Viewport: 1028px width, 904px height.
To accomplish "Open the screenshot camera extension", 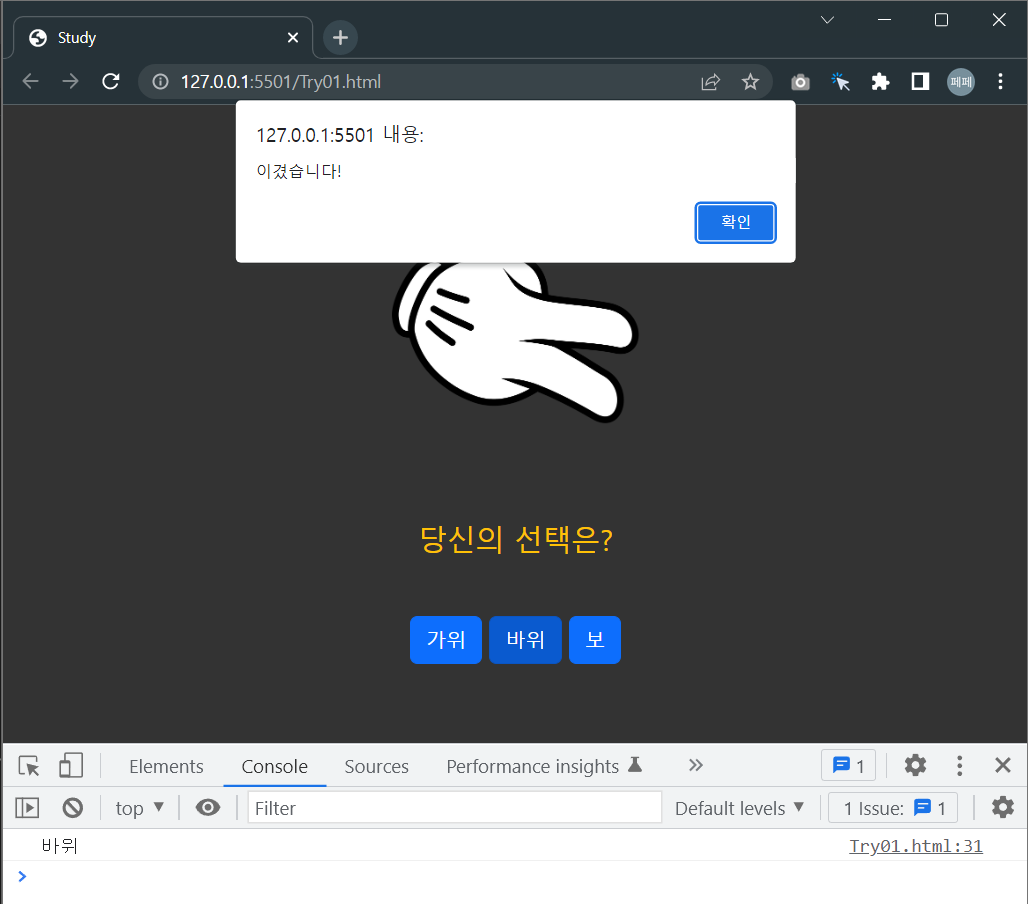I will (x=800, y=81).
